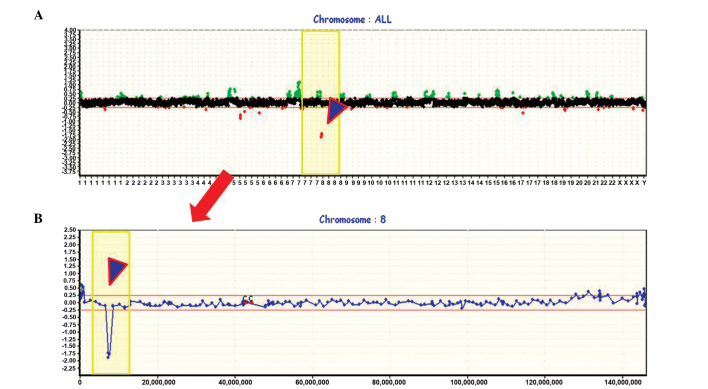
Task: Click the deep dip point near -1.75 in panel B
Action: click(x=108, y=356)
